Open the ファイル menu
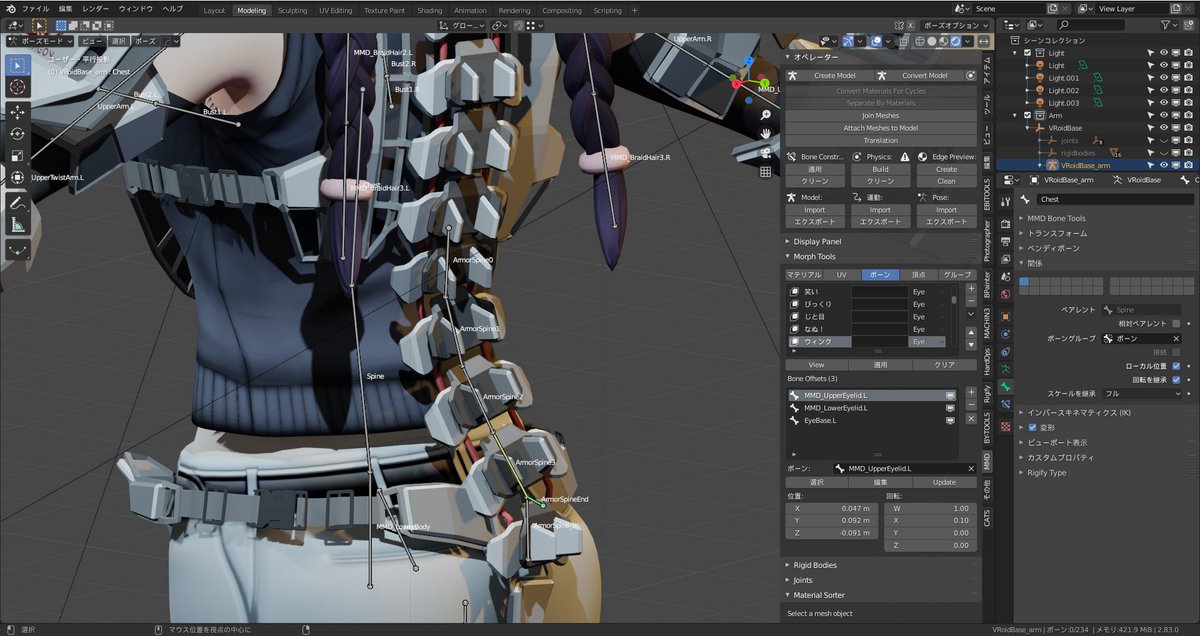This screenshot has width=1200, height=636. 35,8
